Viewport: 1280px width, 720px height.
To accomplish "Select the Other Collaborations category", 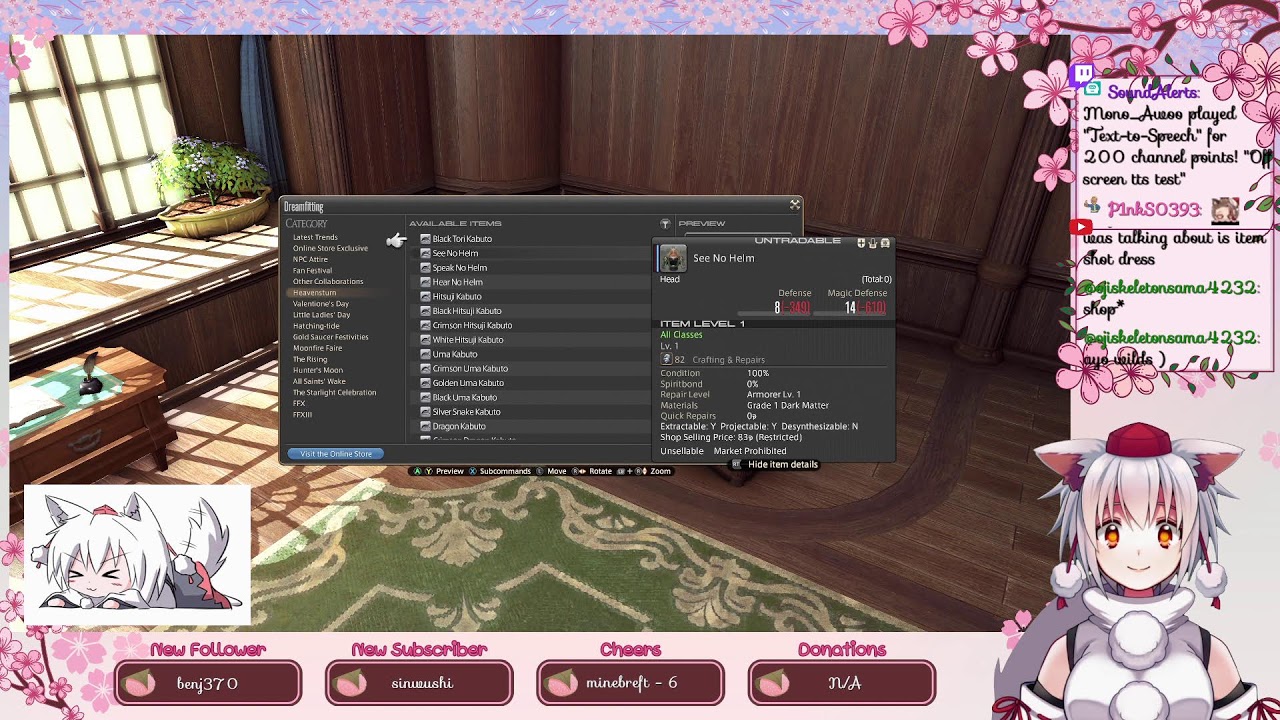I will pos(328,281).
